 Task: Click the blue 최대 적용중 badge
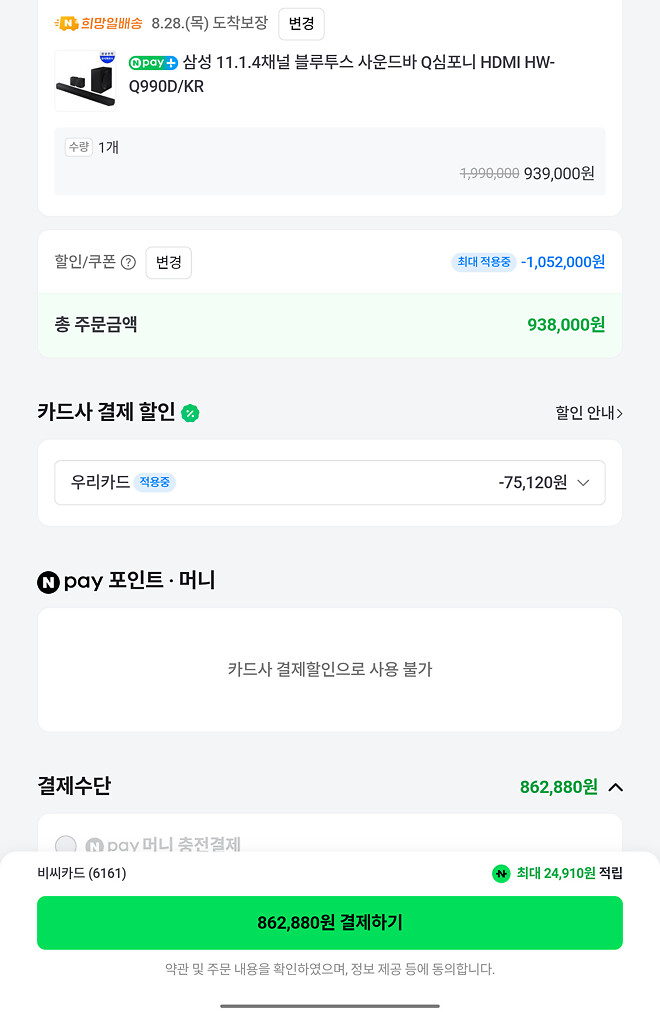tap(484, 262)
